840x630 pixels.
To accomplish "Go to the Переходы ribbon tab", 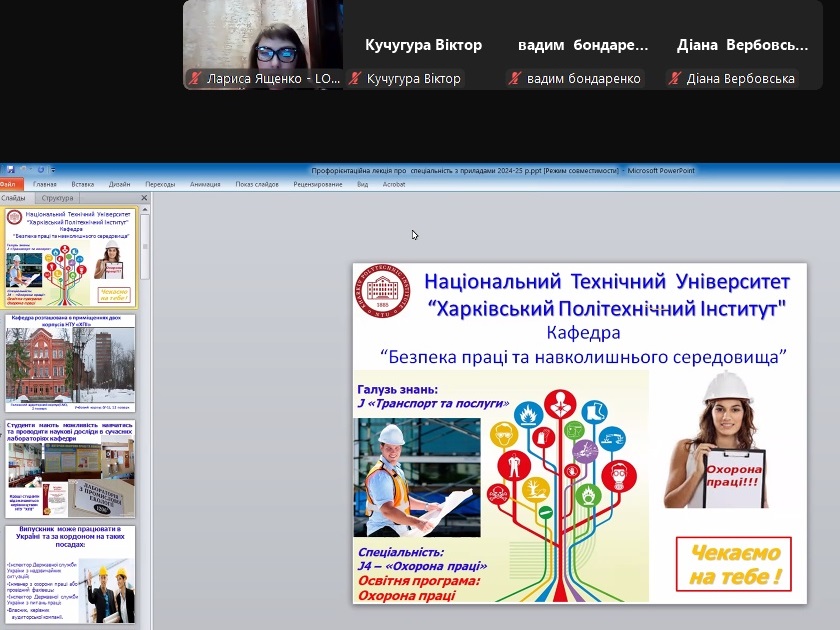I will [x=160, y=184].
